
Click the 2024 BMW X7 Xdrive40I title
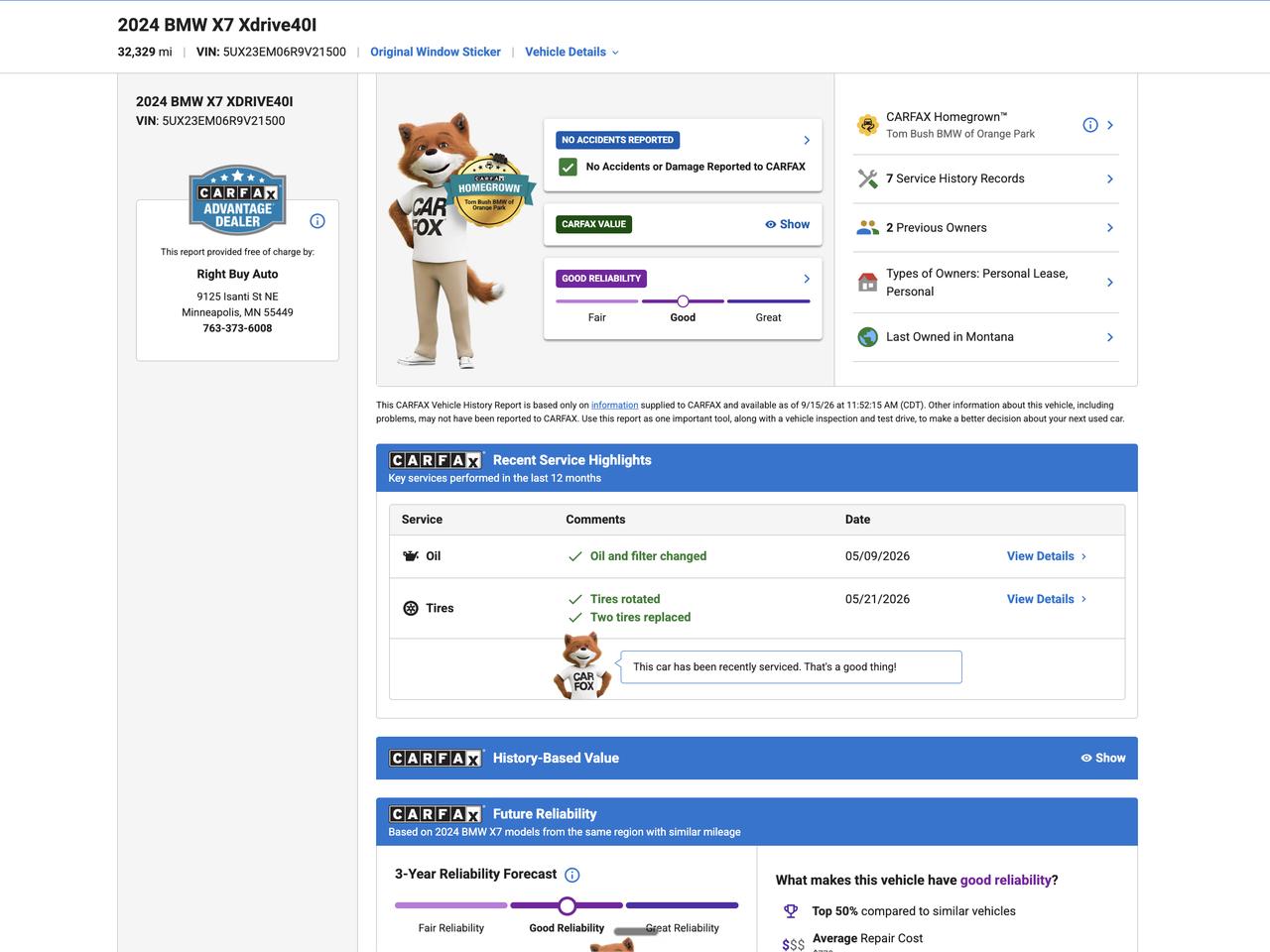[x=217, y=25]
